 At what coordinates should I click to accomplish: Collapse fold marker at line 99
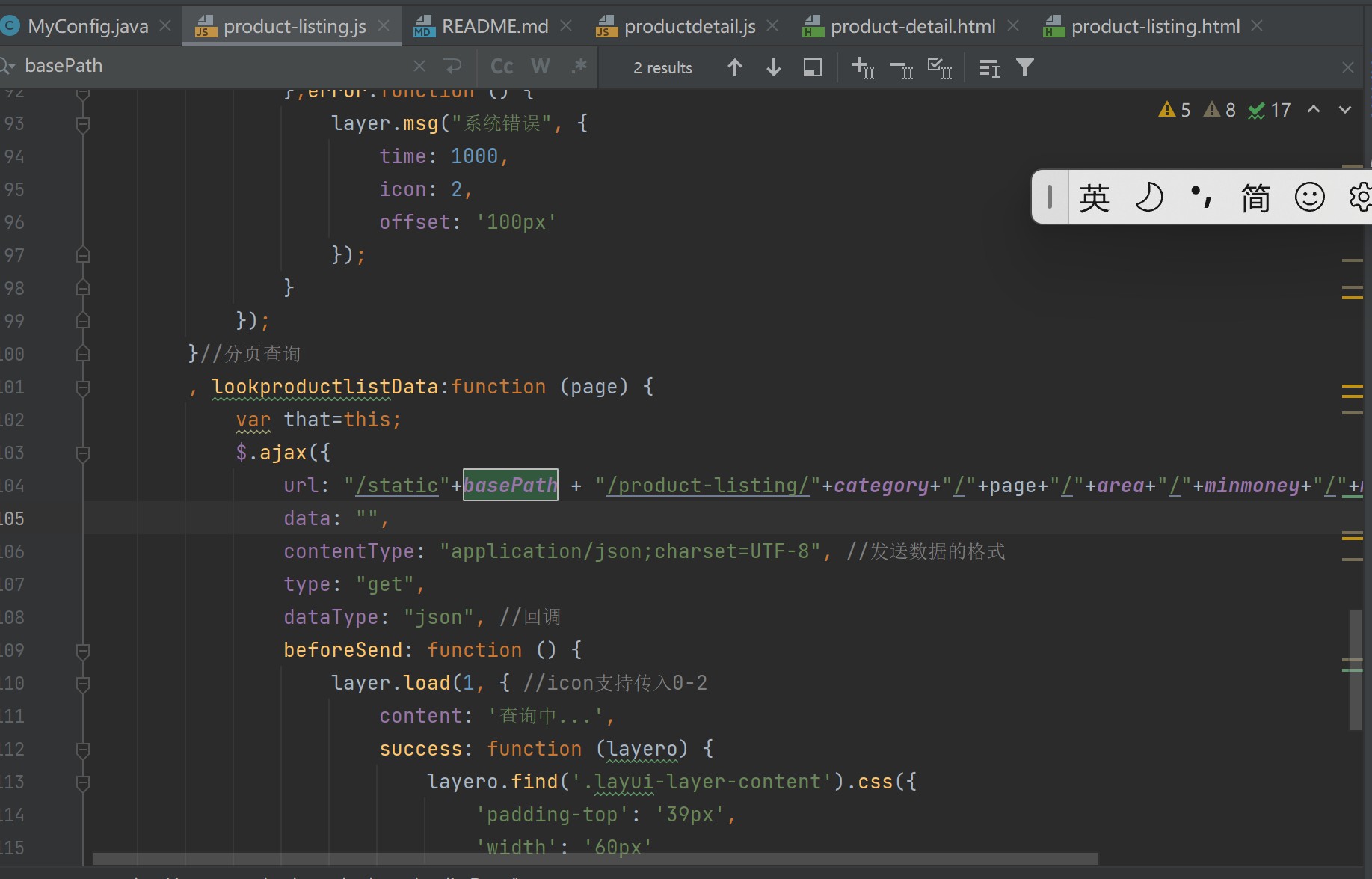point(83,321)
